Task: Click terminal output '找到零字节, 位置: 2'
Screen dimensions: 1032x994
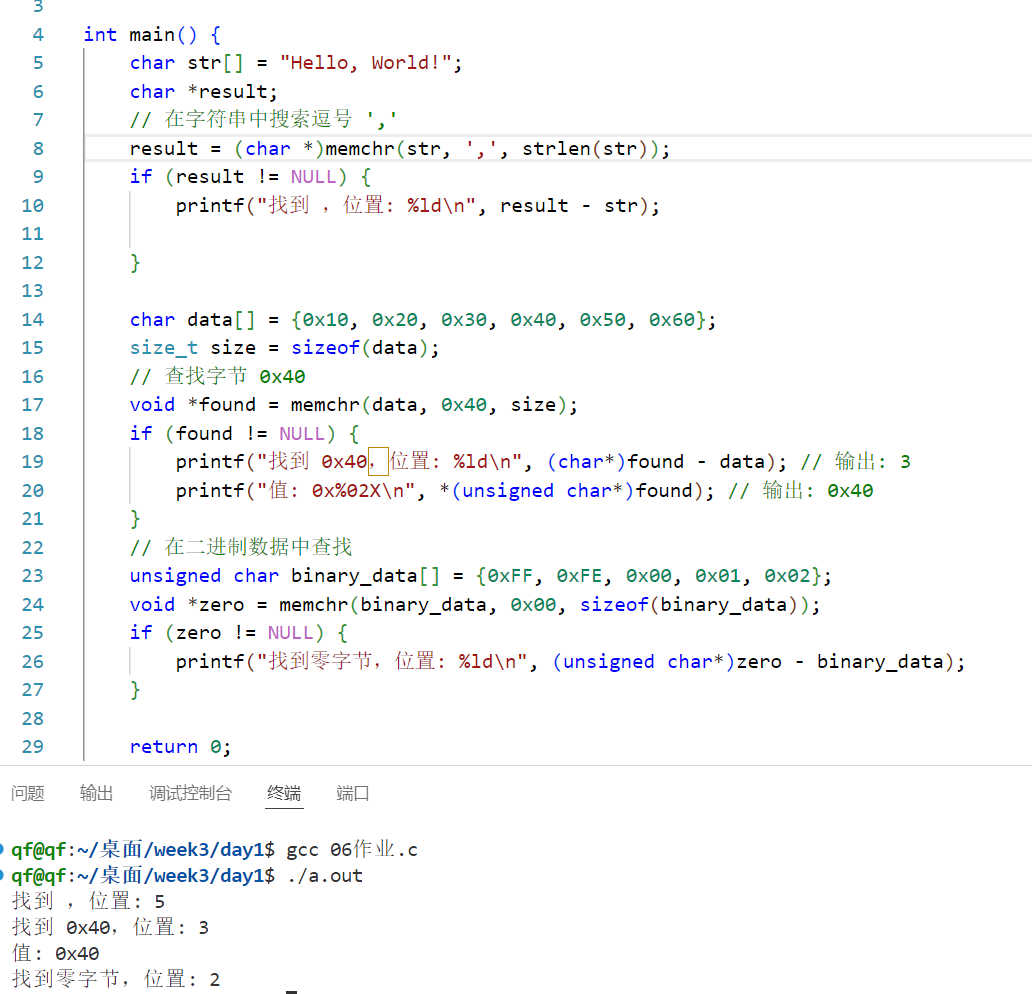Action: (116, 980)
